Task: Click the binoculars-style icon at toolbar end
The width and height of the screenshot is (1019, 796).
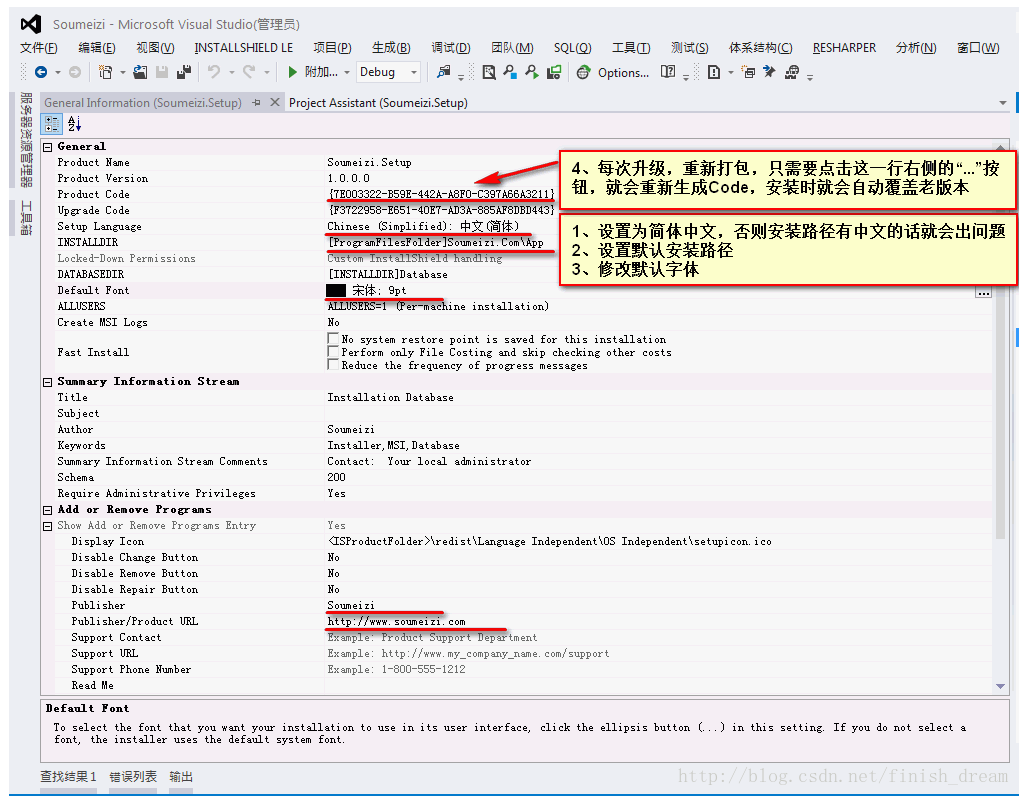Action: (792, 72)
